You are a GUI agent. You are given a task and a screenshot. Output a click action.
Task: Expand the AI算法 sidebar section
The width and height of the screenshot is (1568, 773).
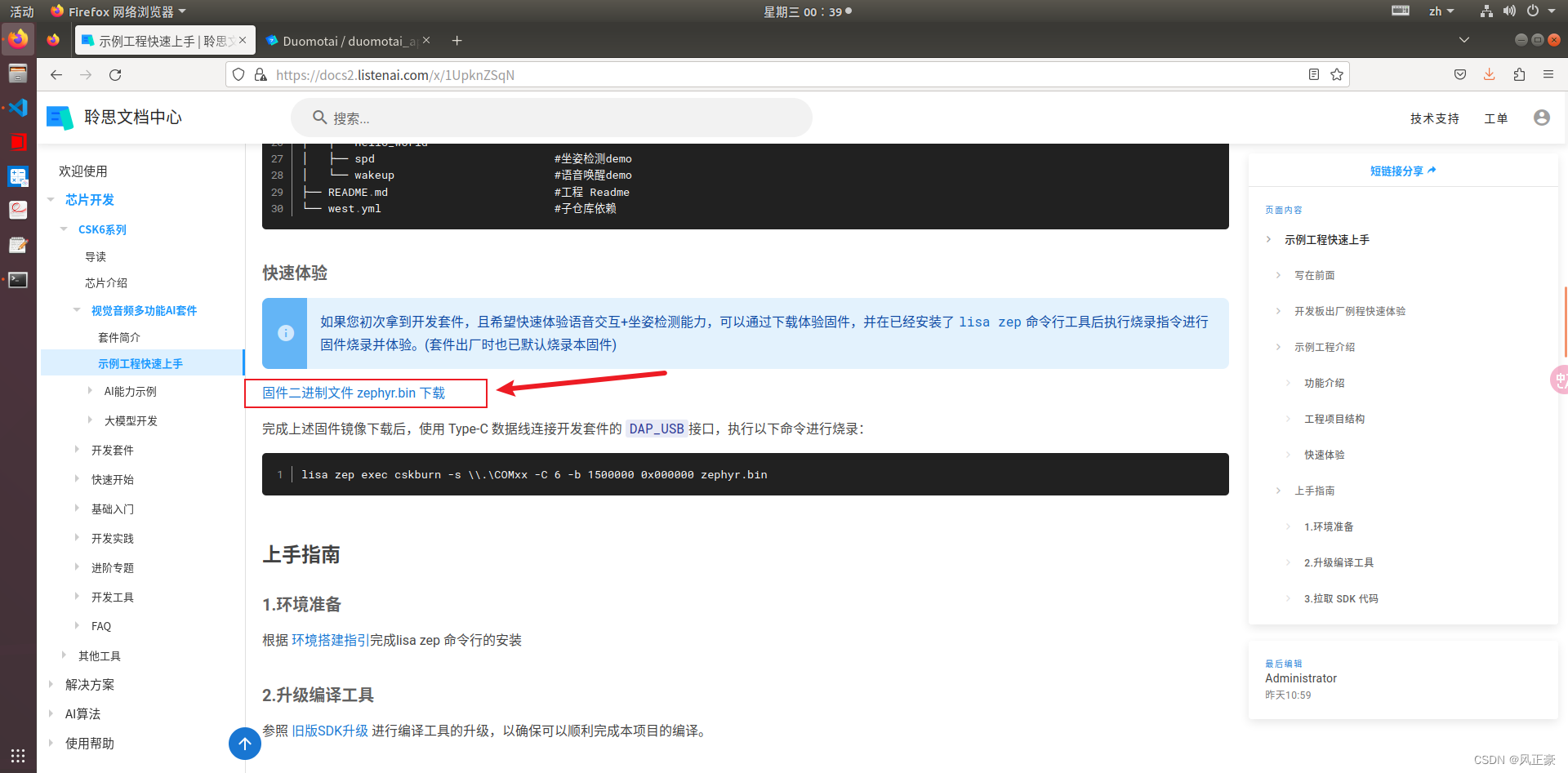[x=51, y=714]
